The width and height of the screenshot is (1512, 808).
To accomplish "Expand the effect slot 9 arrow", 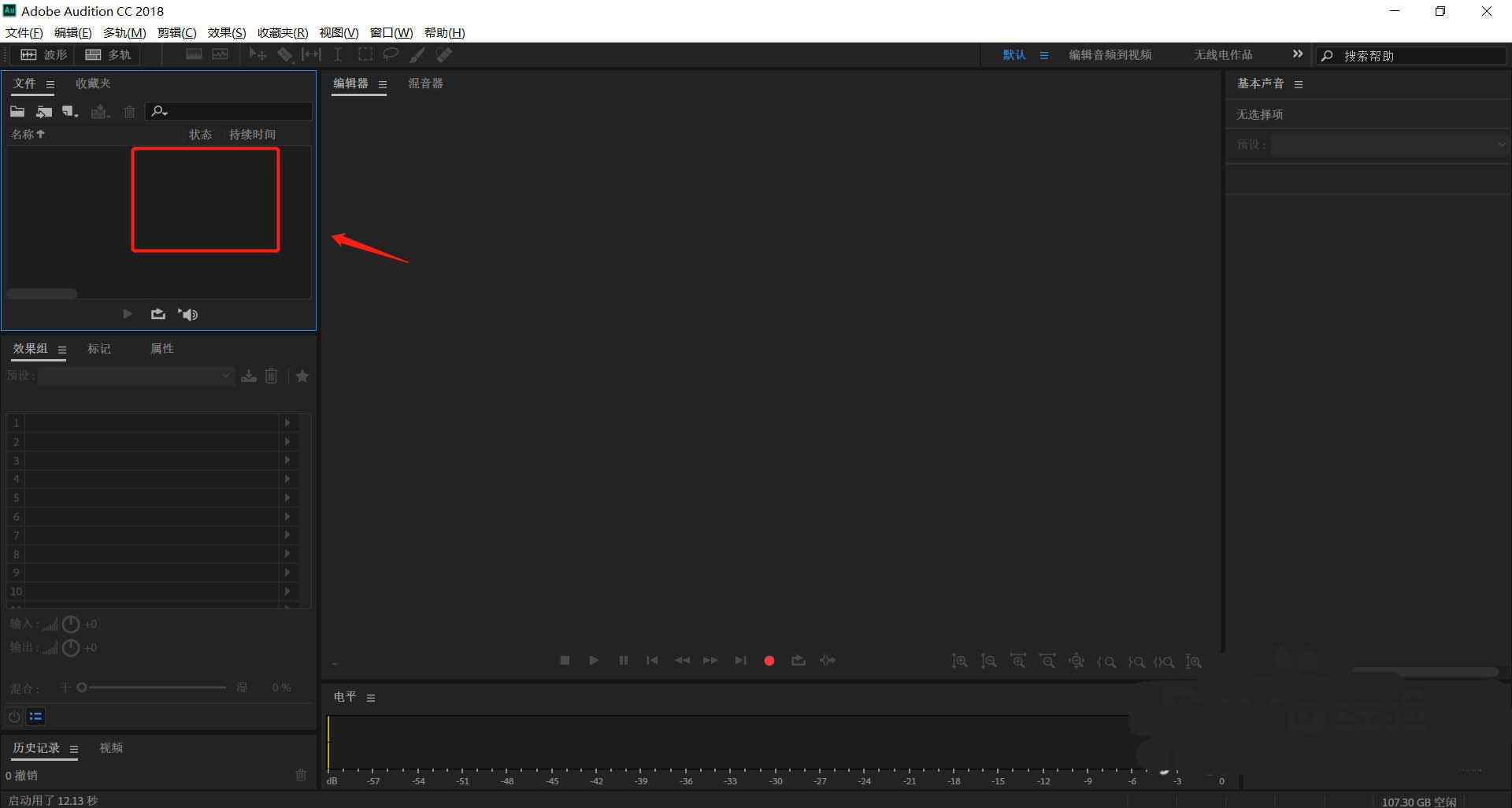I will coord(287,573).
